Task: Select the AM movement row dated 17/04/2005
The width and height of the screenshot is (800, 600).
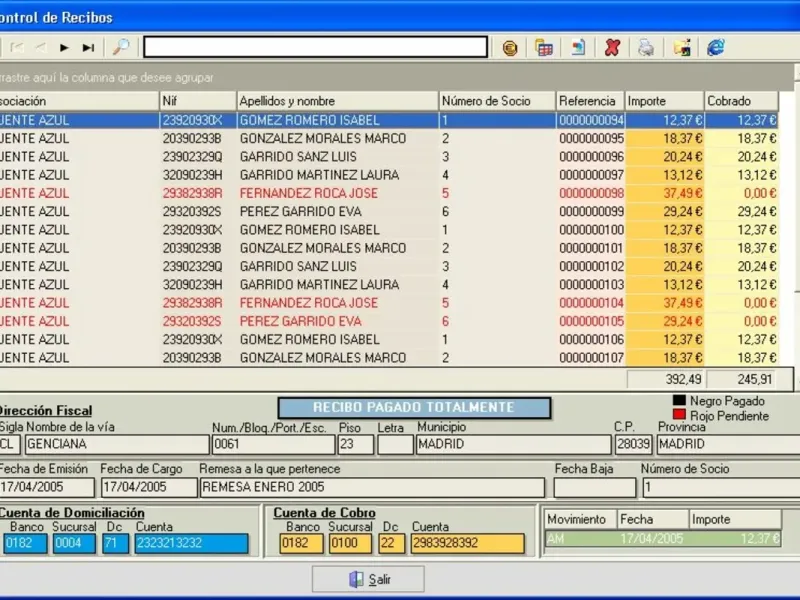Action: tap(663, 538)
